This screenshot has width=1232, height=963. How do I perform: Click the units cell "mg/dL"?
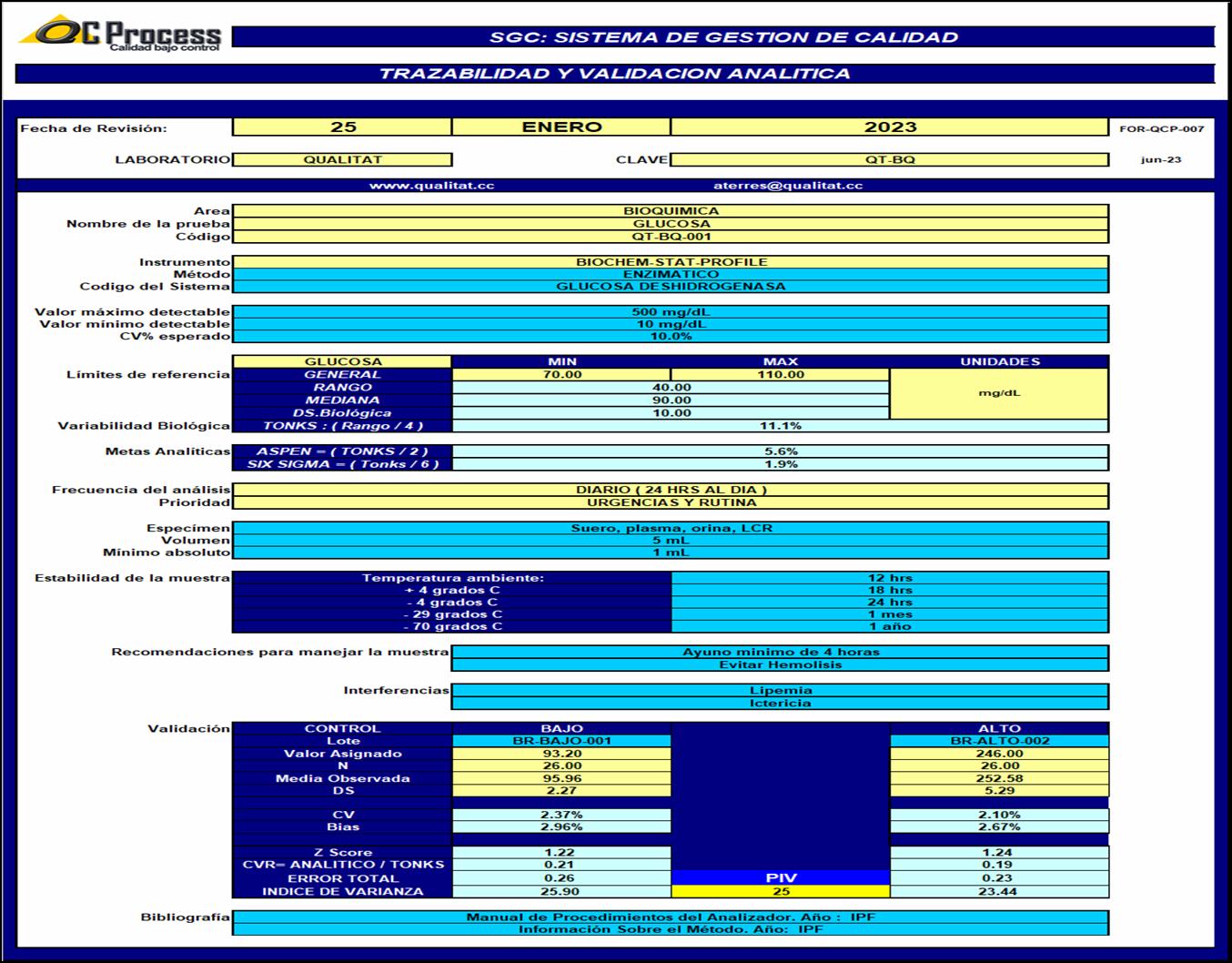point(999,393)
